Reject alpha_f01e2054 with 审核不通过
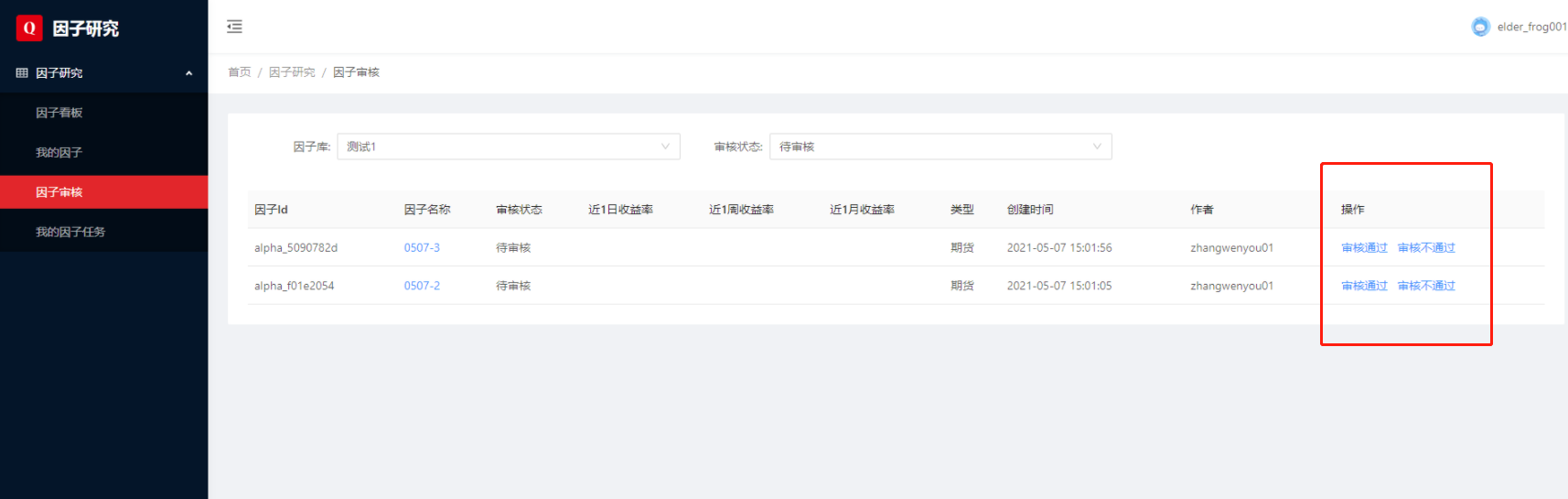1568x499 pixels. (1426, 286)
